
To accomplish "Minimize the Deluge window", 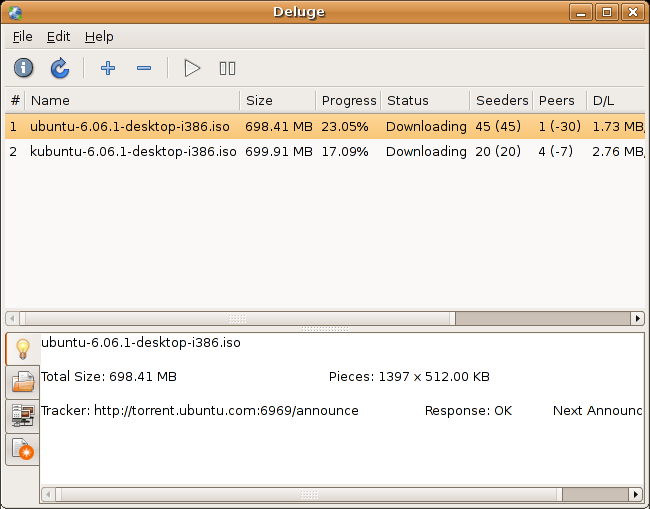I will pos(581,12).
